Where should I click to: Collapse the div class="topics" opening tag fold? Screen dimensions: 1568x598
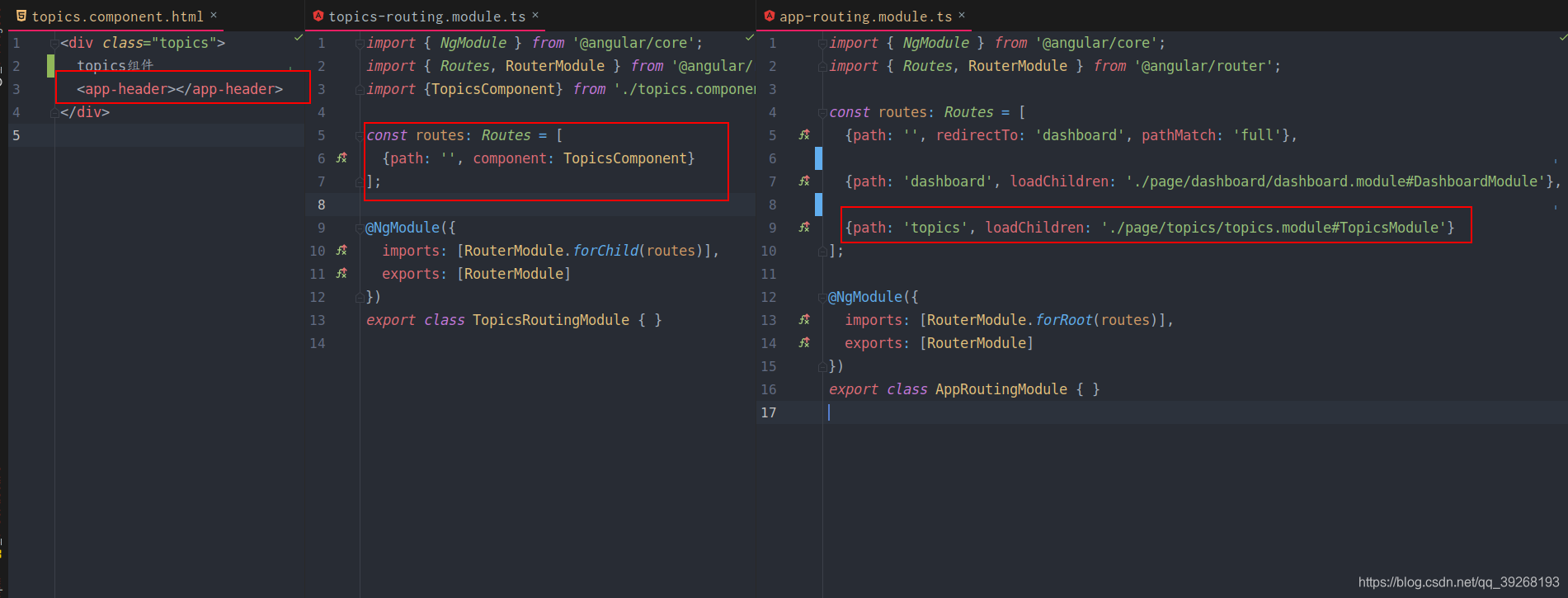(x=54, y=43)
